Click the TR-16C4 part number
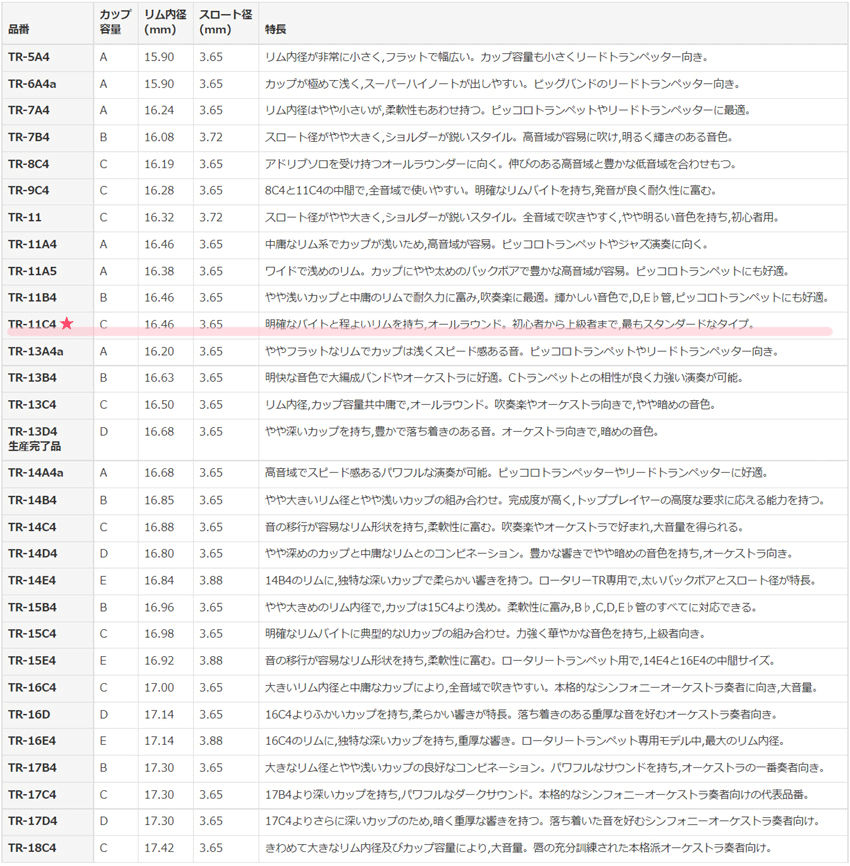Viewport: 850px width, 866px height. 32,688
